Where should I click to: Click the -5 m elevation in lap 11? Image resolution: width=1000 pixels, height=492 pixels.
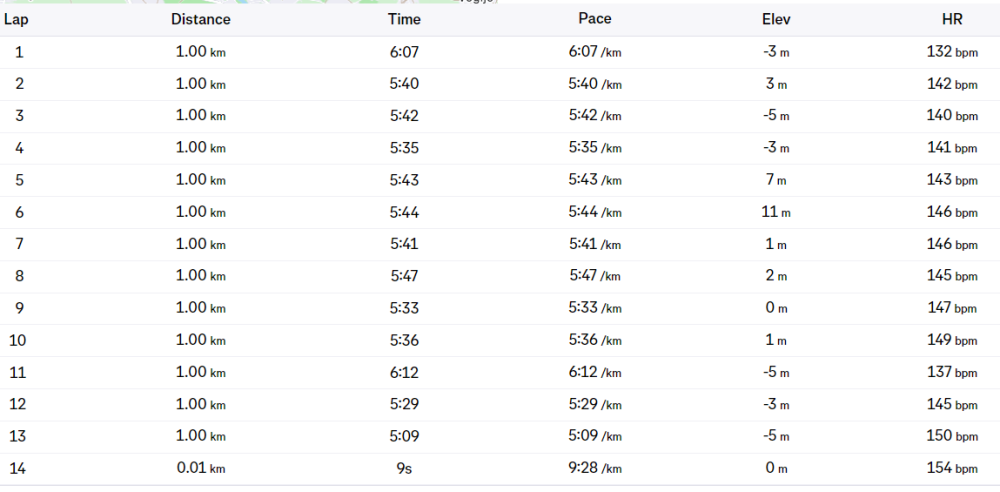coord(776,372)
